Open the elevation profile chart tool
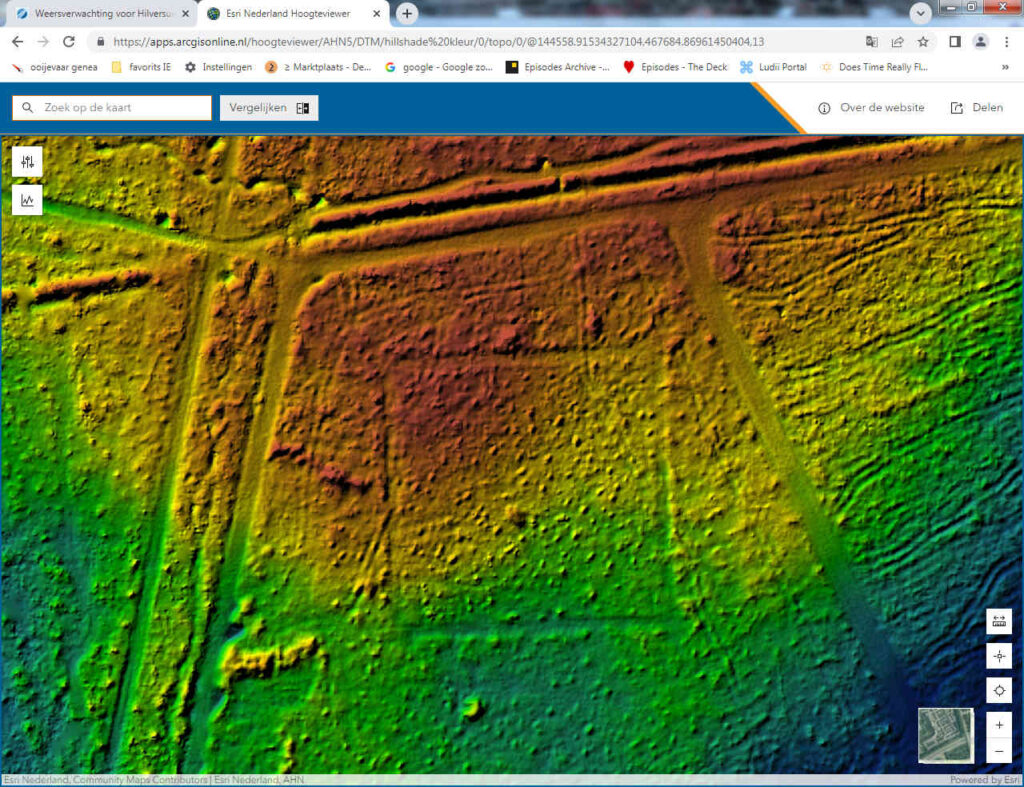This screenshot has height=787, width=1024. (27, 200)
